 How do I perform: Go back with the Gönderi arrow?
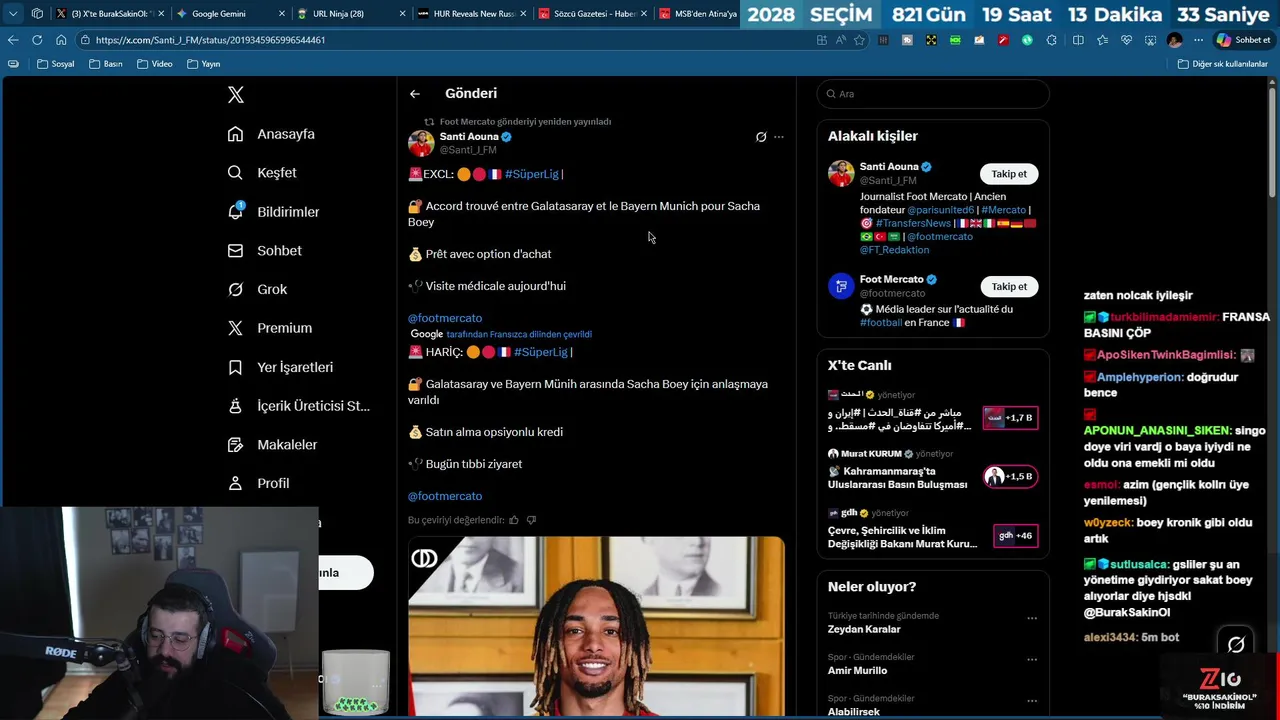tap(415, 94)
